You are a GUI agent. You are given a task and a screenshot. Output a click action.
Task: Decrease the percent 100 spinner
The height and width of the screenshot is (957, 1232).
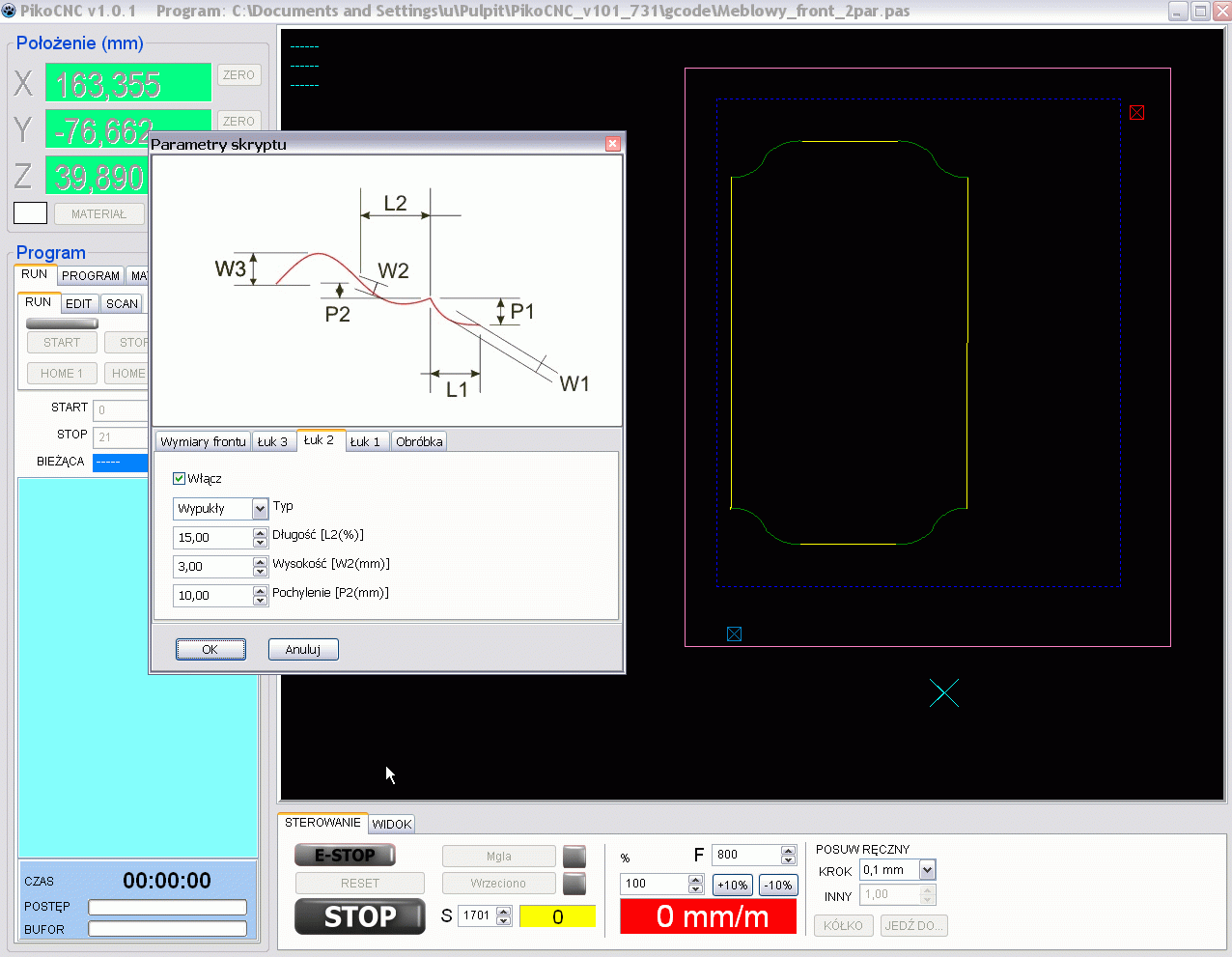(695, 888)
